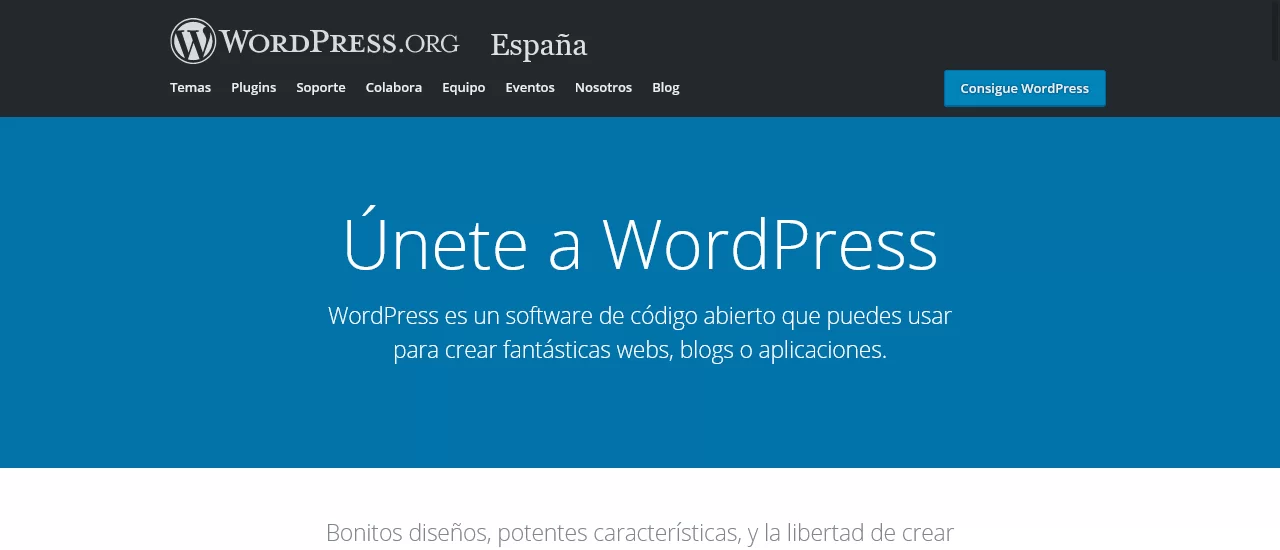This screenshot has height=550, width=1280.
Task: Go to the Plugins menu item
Action: pyautogui.click(x=253, y=87)
